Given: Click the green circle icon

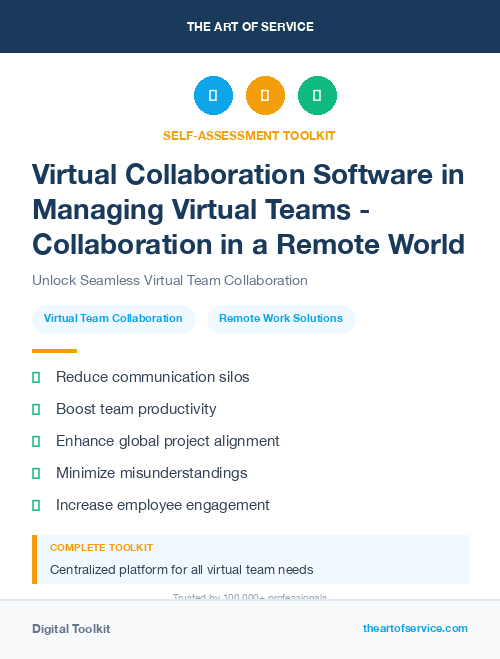Looking at the screenshot, I should point(317,95).
